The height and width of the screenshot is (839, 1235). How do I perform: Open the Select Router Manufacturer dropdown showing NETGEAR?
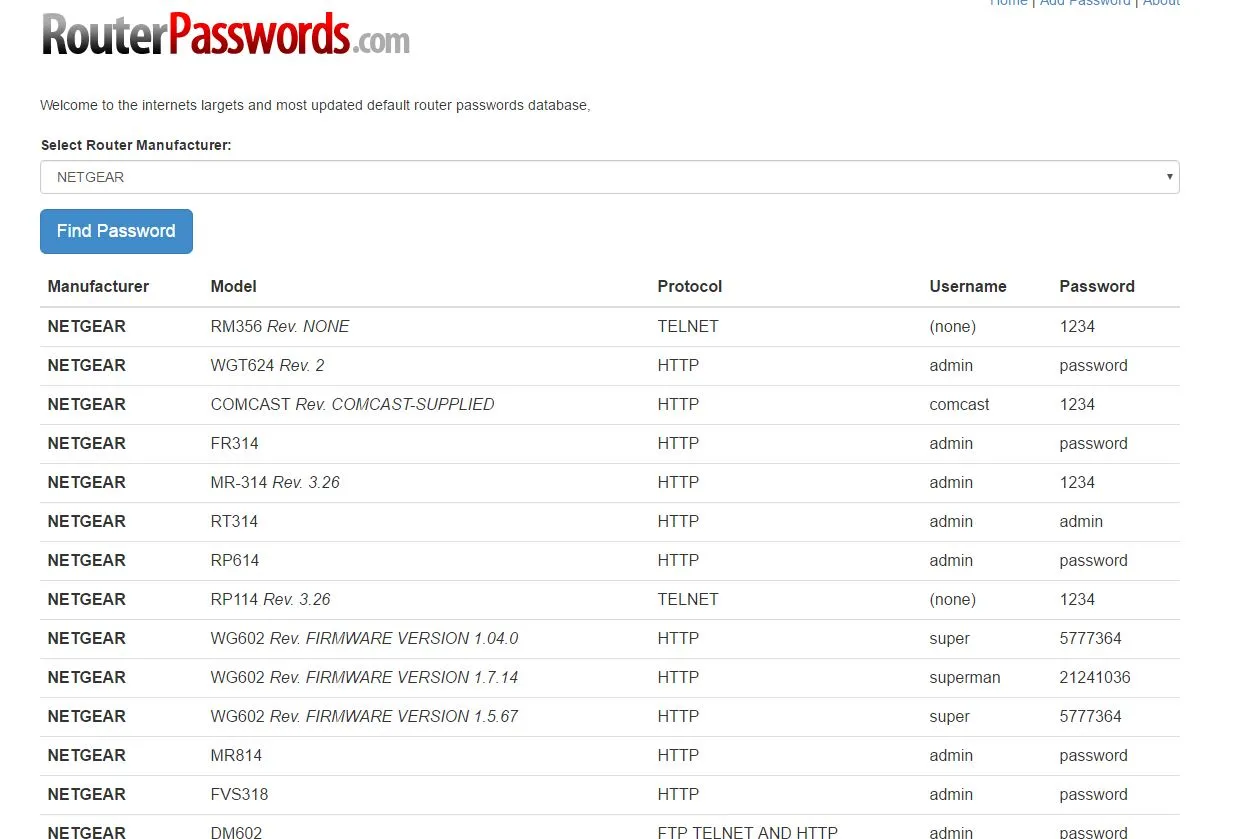[x=609, y=177]
